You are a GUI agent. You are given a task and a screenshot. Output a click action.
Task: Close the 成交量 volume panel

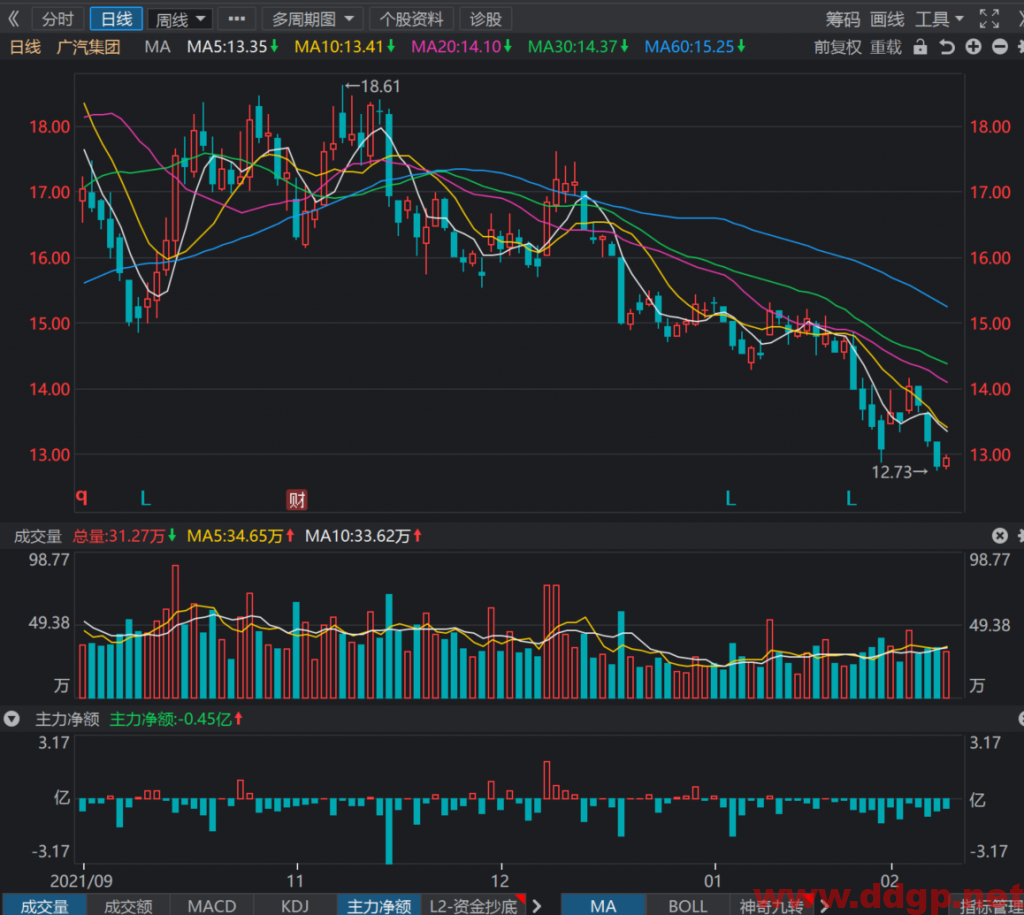[x=1000, y=536]
